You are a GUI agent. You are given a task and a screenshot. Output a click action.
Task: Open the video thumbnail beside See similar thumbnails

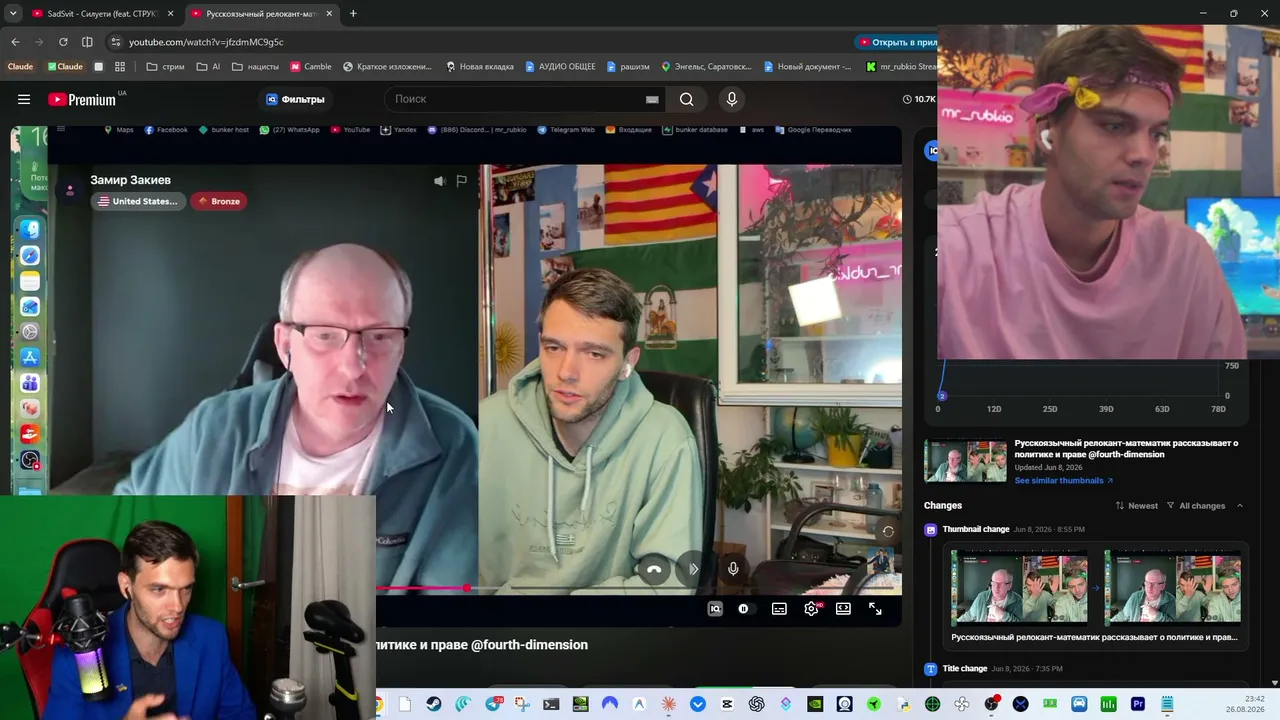[x=965, y=461]
